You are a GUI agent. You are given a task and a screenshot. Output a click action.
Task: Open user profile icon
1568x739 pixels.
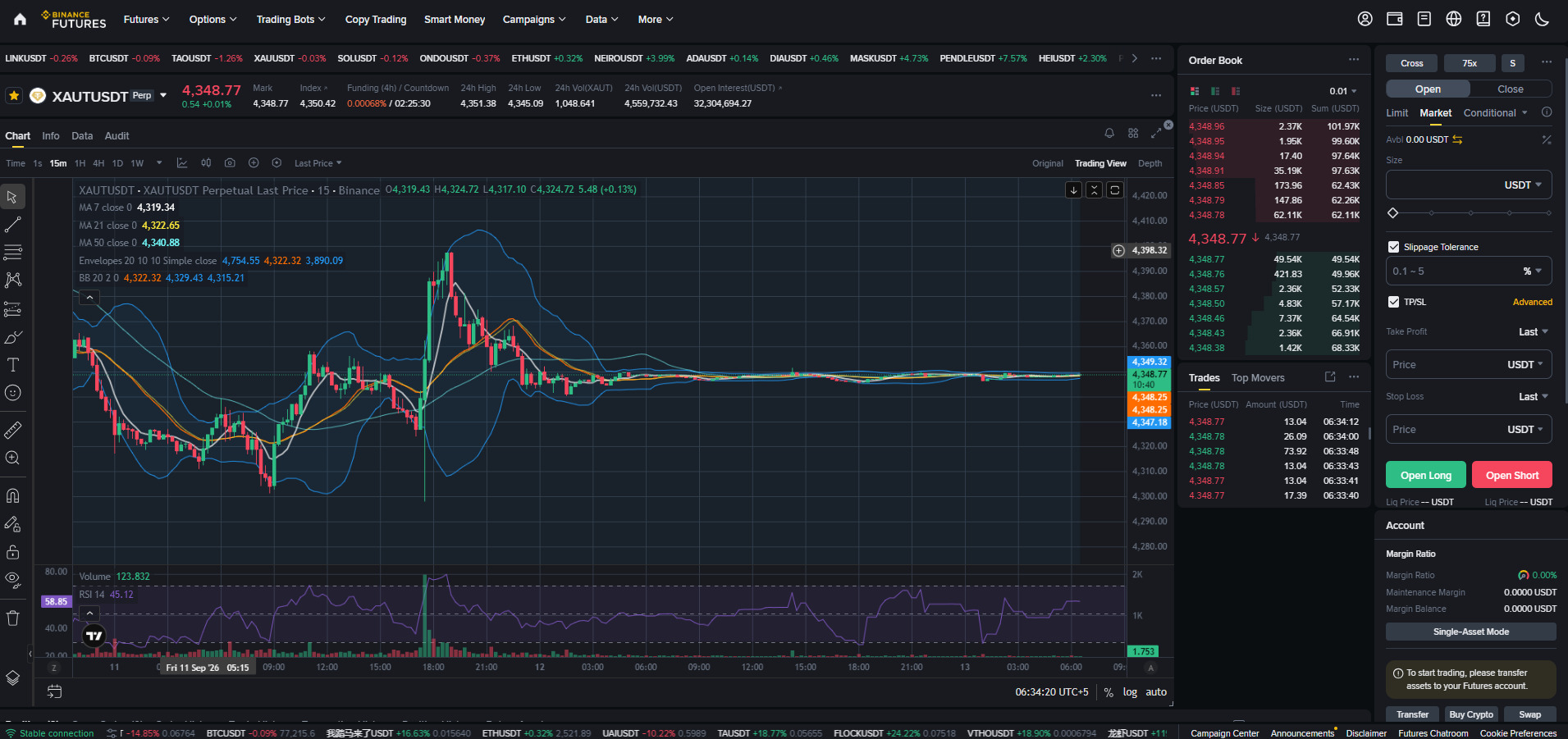pyautogui.click(x=1365, y=19)
